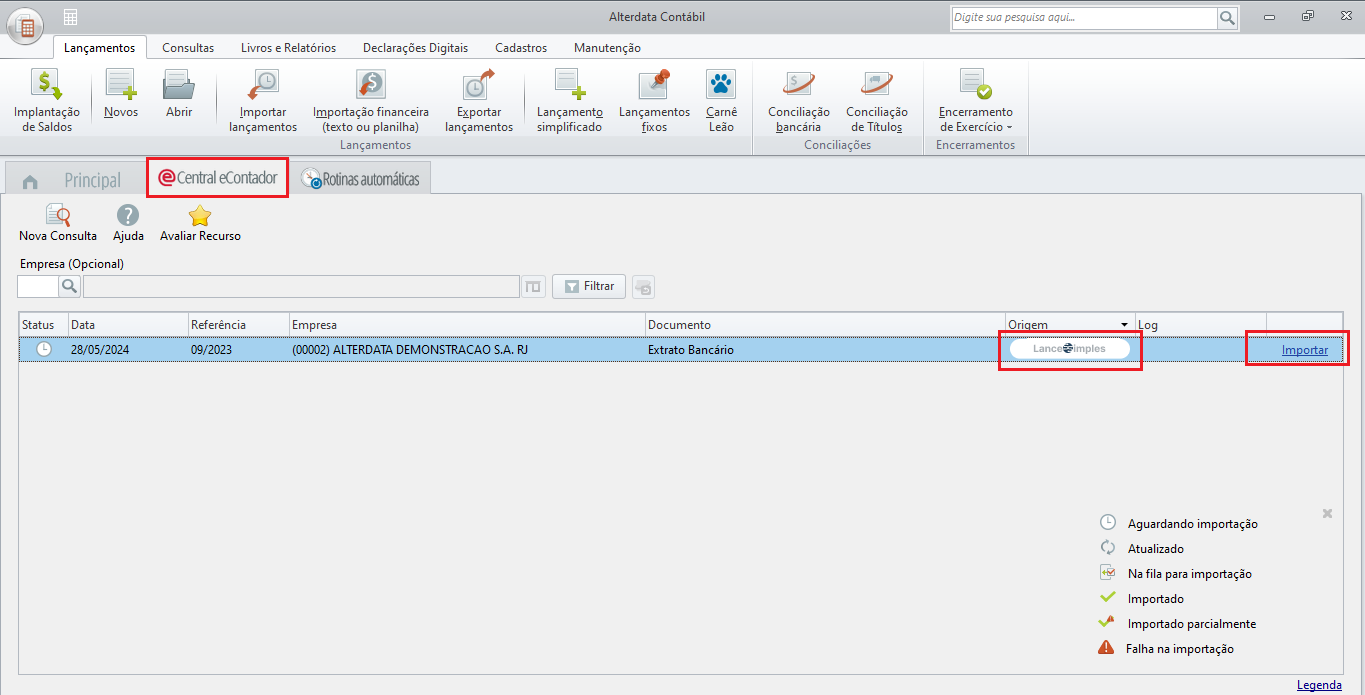Click Na fila para importação legend entry

[x=1176, y=573]
